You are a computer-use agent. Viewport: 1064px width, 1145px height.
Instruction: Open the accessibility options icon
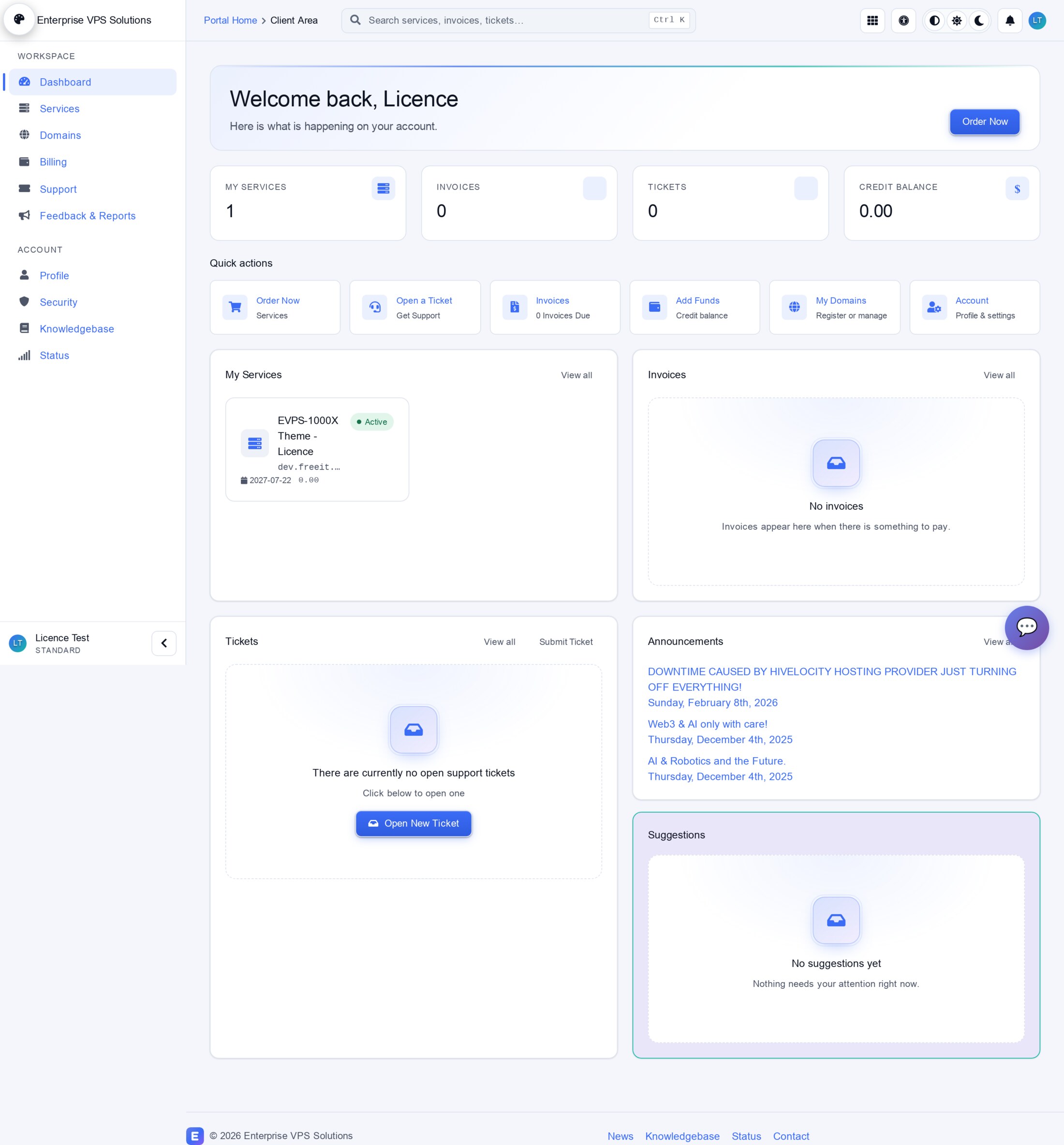click(903, 21)
